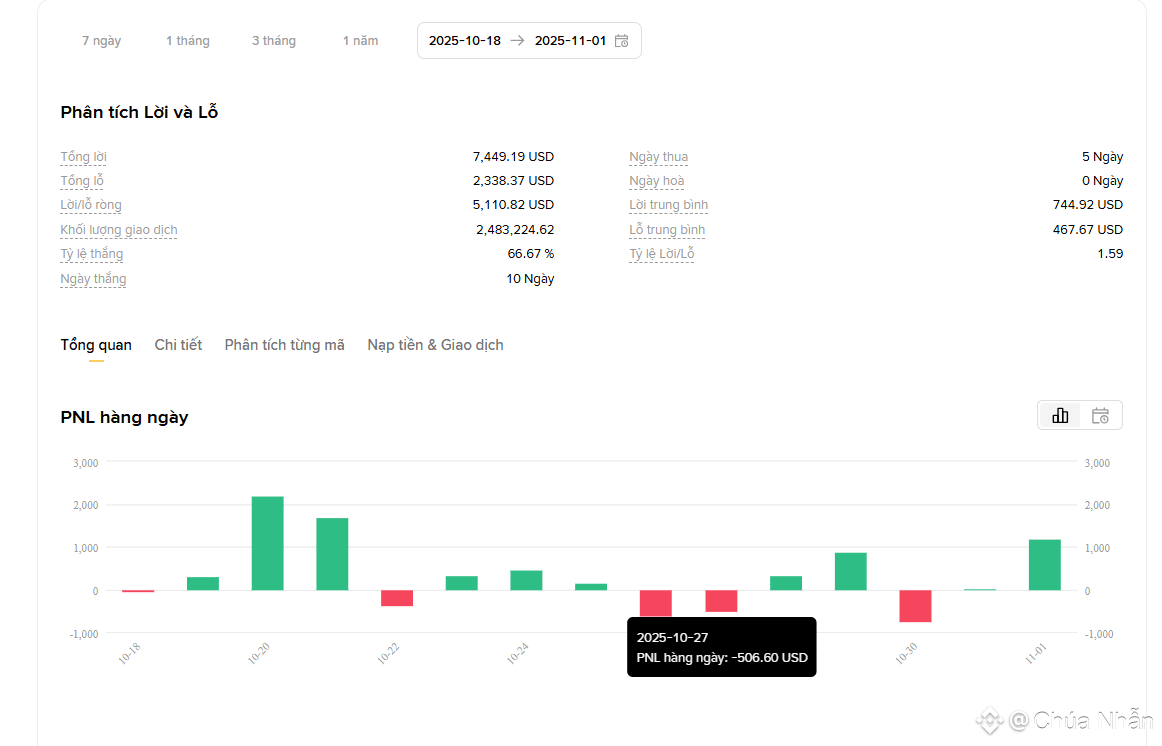The image size is (1162, 746).
Task: Select the 1 năm range
Action: click(360, 41)
